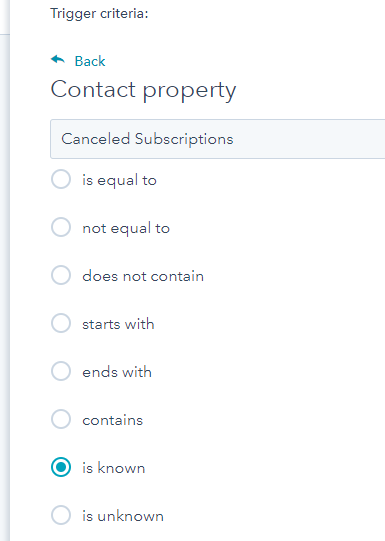The image size is (385, 541).
Task: Click the 'not equal to' label text
Action: coord(126,228)
